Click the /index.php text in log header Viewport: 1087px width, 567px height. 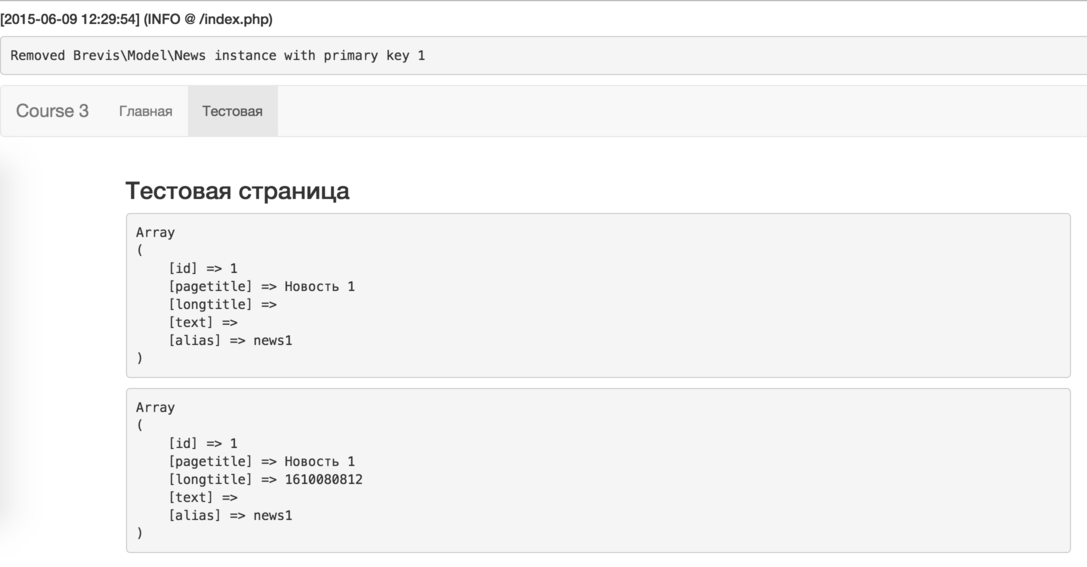(x=234, y=19)
